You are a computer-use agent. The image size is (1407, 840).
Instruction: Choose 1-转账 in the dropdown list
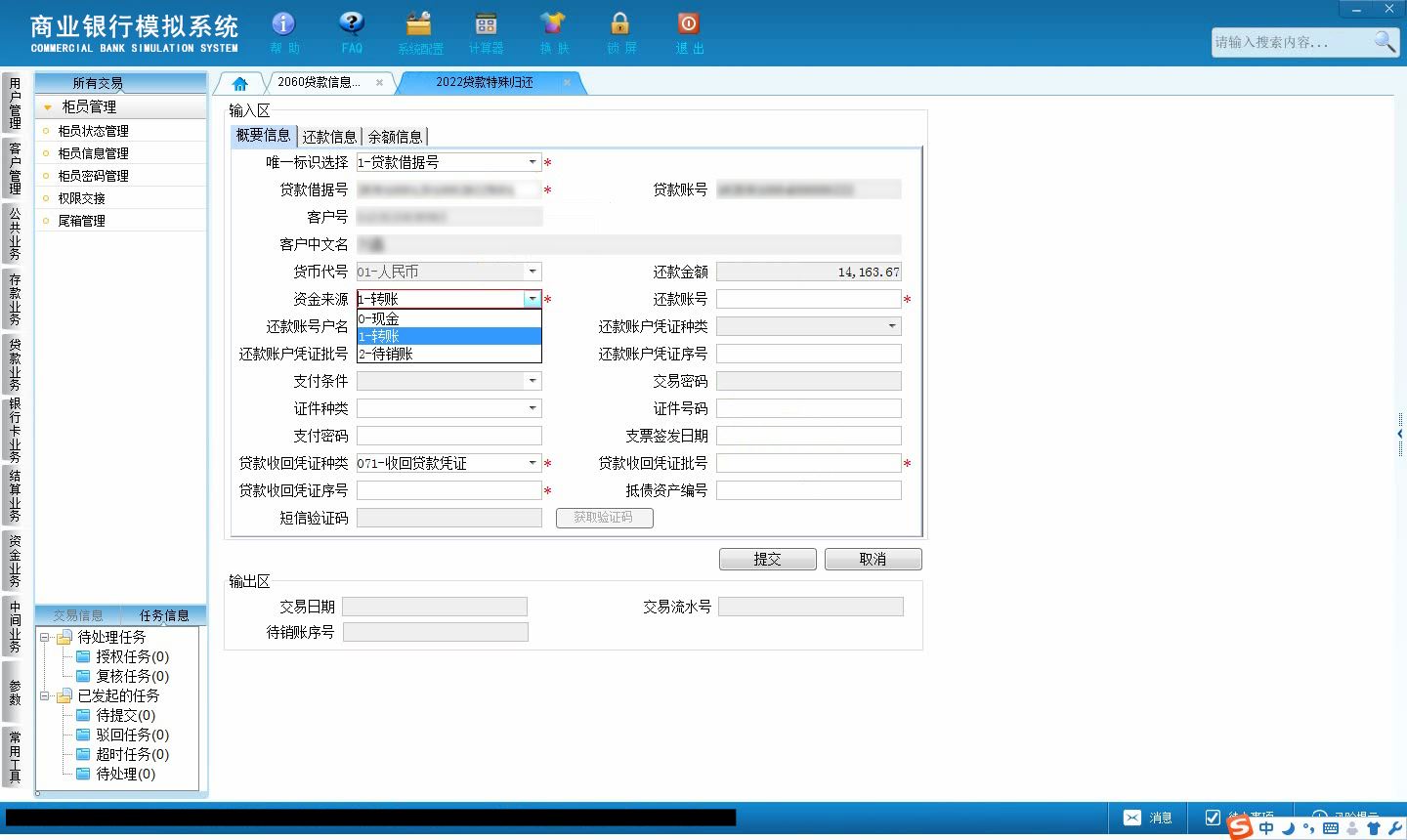(448, 336)
